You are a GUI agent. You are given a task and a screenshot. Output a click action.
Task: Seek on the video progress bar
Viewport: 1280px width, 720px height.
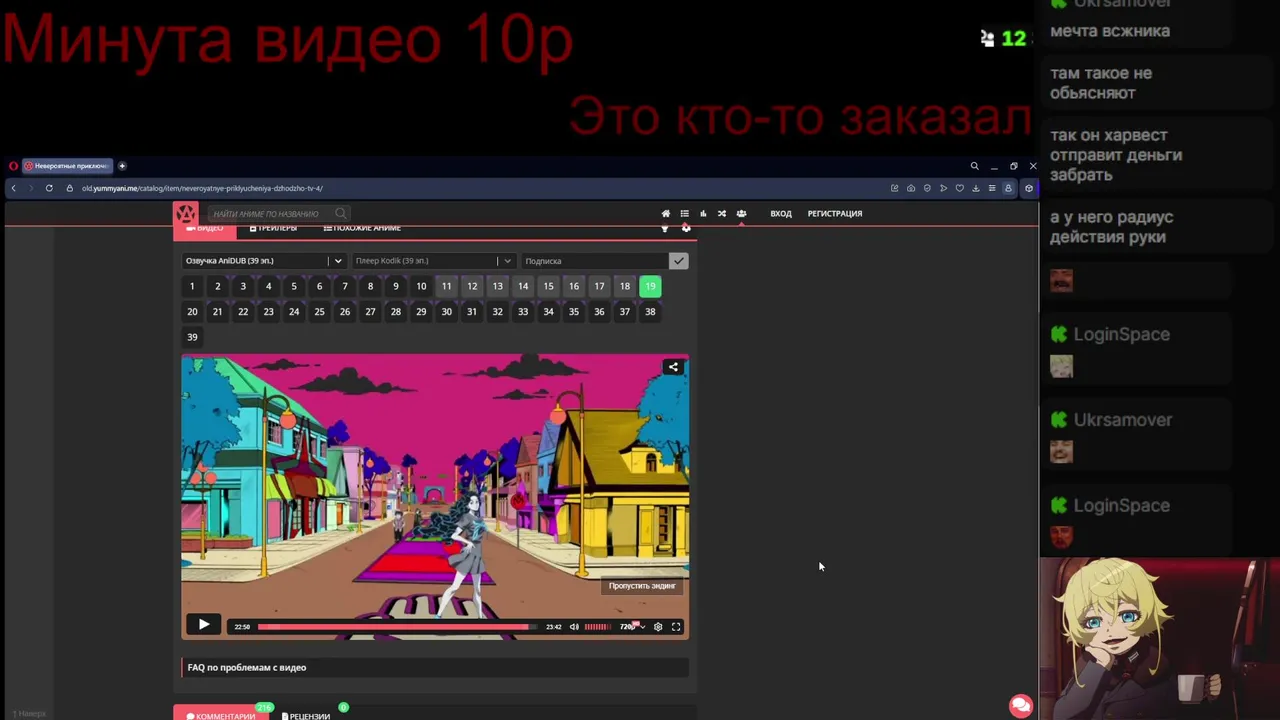pyautogui.click(x=397, y=627)
